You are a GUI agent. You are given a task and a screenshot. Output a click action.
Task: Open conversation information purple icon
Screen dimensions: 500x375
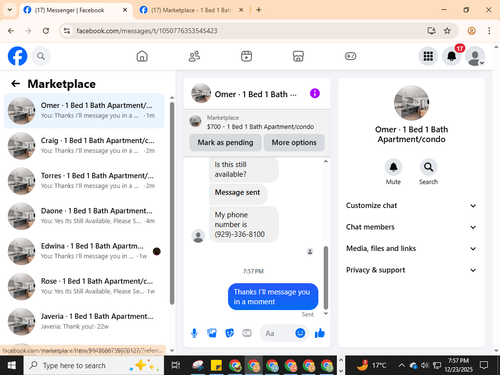pyautogui.click(x=315, y=94)
